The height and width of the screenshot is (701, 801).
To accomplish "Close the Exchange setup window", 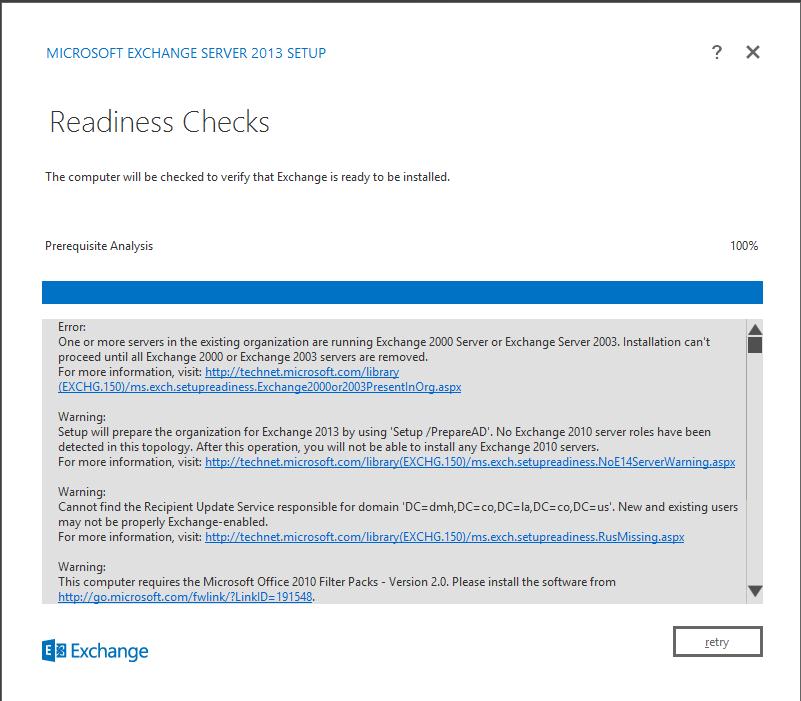I will [x=753, y=52].
